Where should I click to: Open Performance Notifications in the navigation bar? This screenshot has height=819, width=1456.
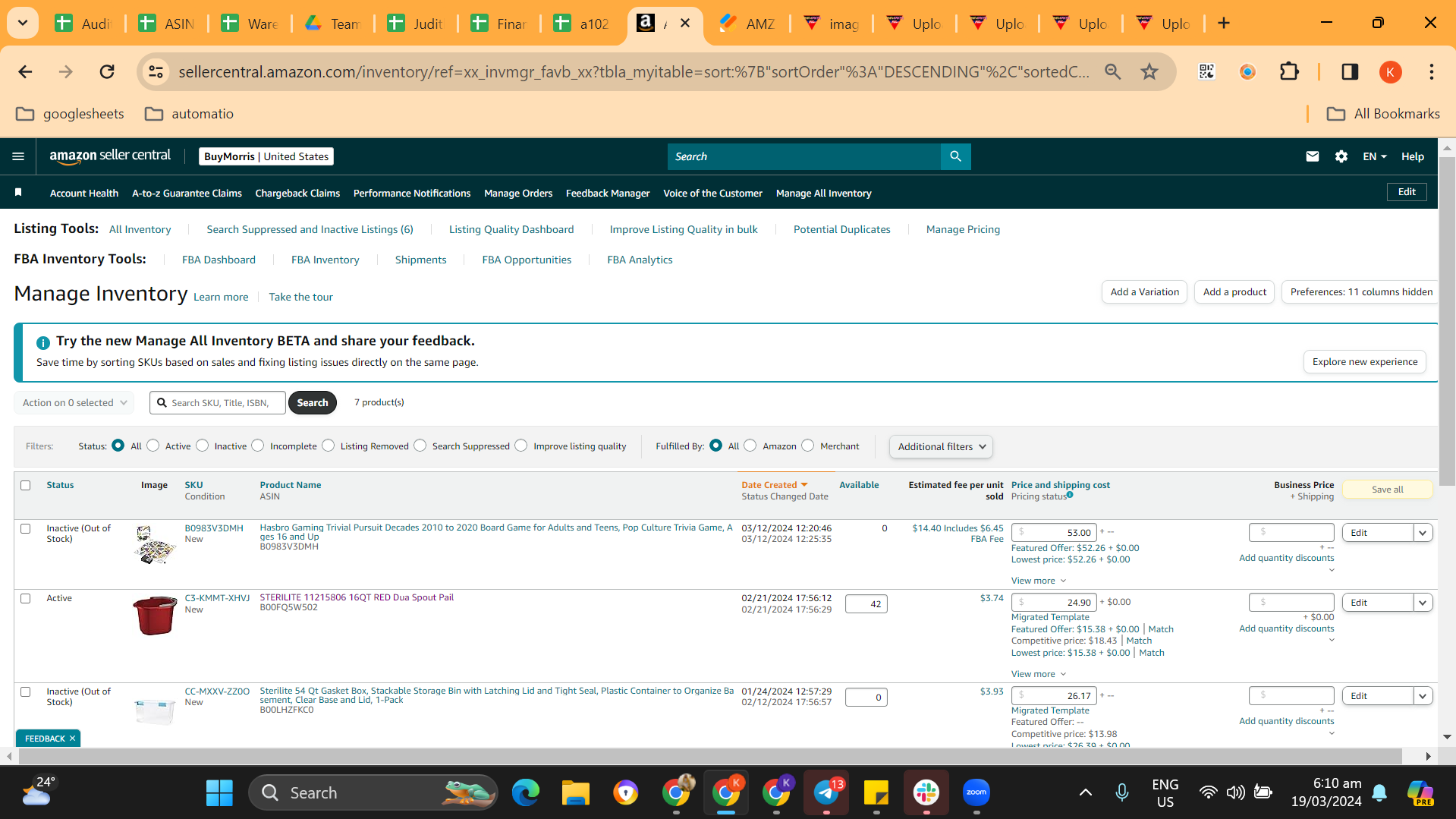point(412,193)
